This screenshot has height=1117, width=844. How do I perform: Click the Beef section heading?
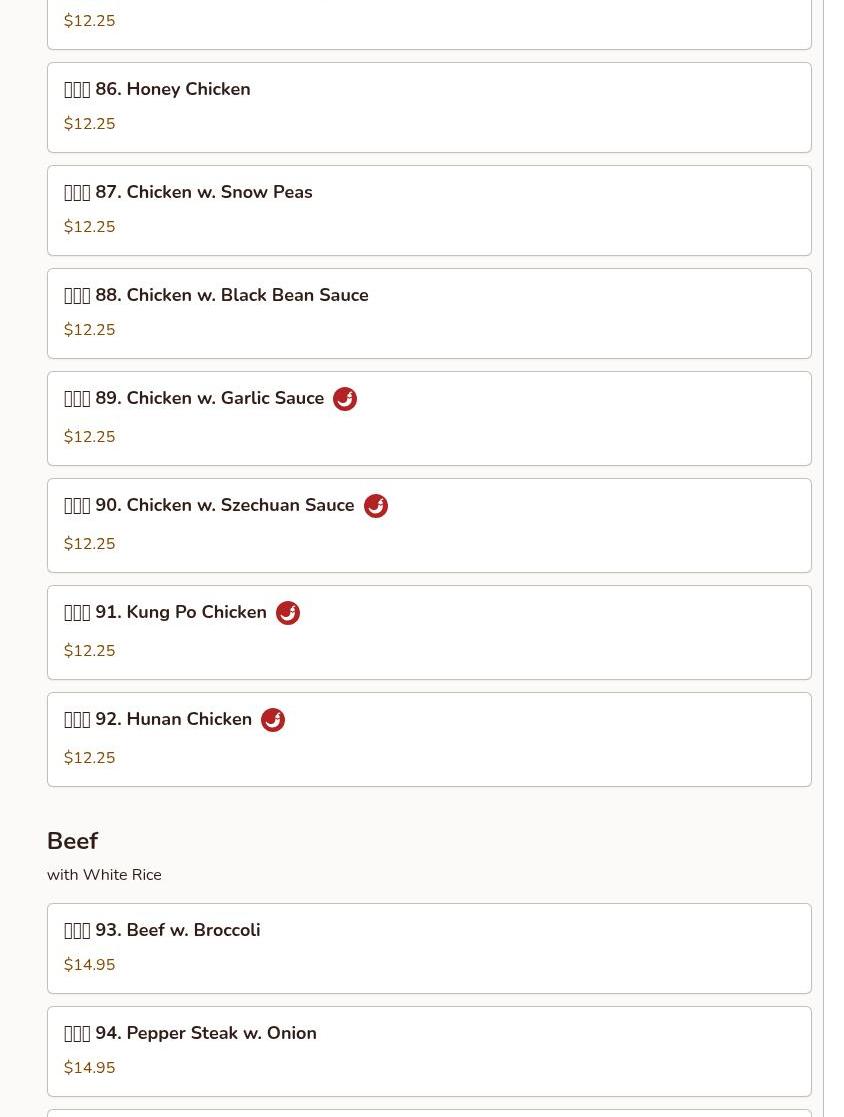pyautogui.click(x=73, y=841)
